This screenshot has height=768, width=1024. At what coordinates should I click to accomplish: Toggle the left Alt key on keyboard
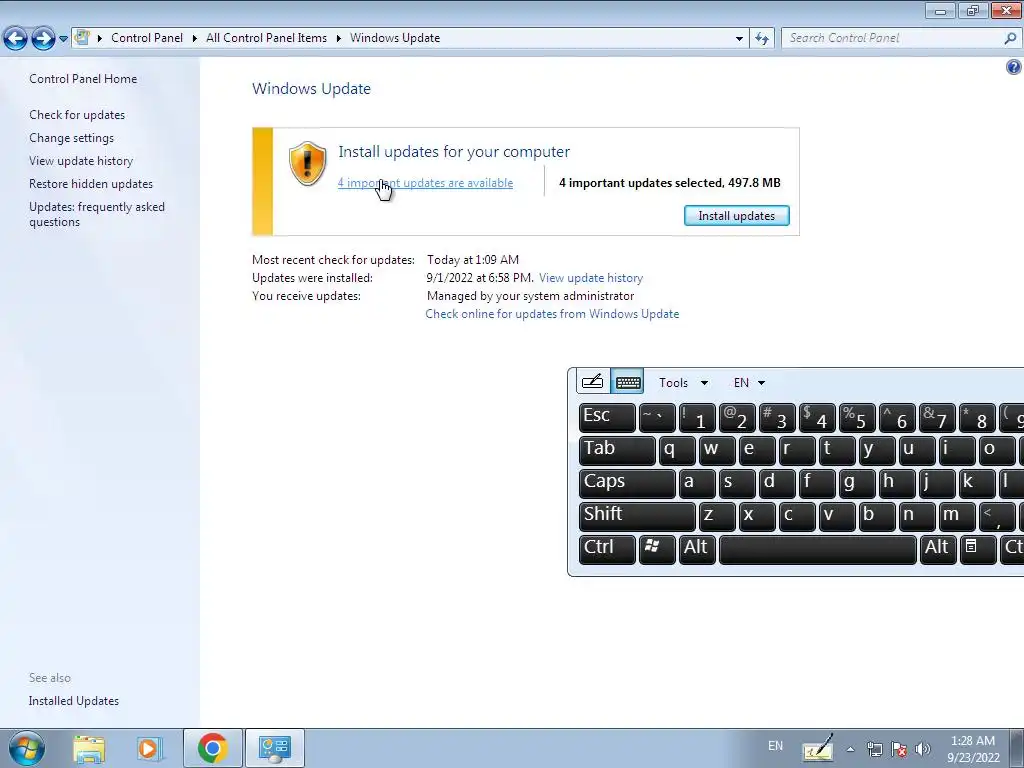click(697, 549)
